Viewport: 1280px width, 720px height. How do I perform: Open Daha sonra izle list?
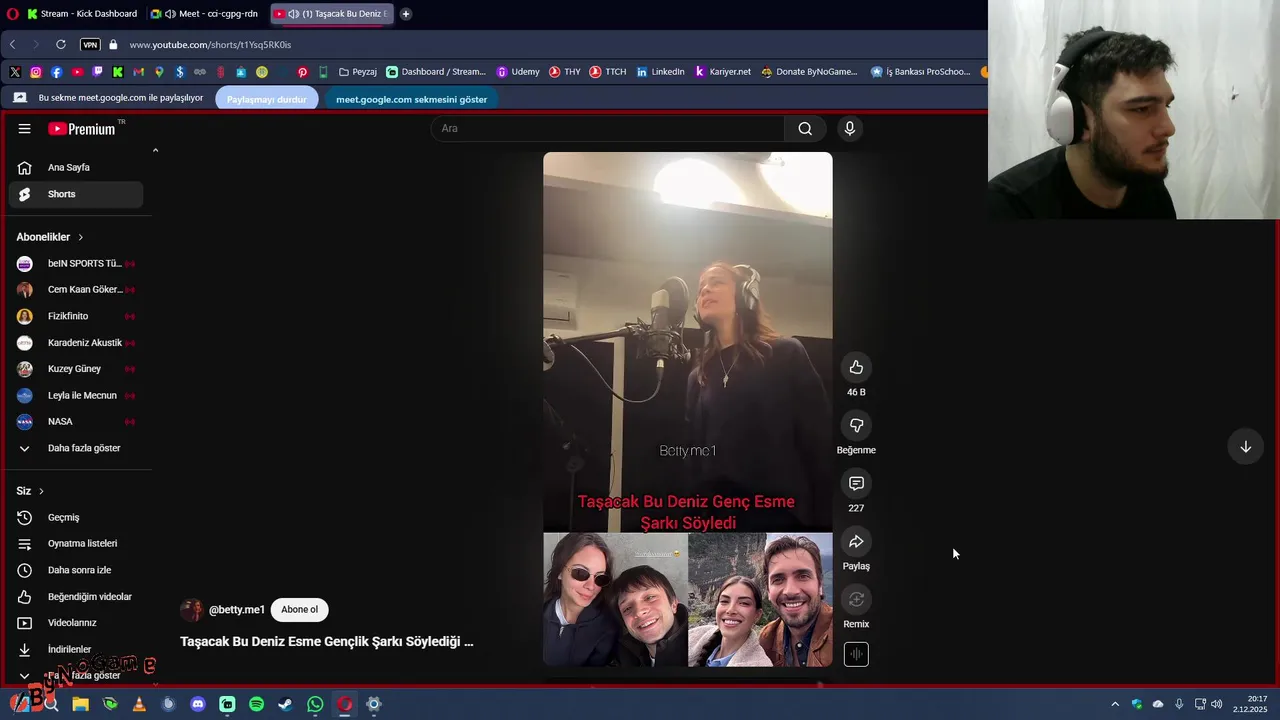click(76, 570)
